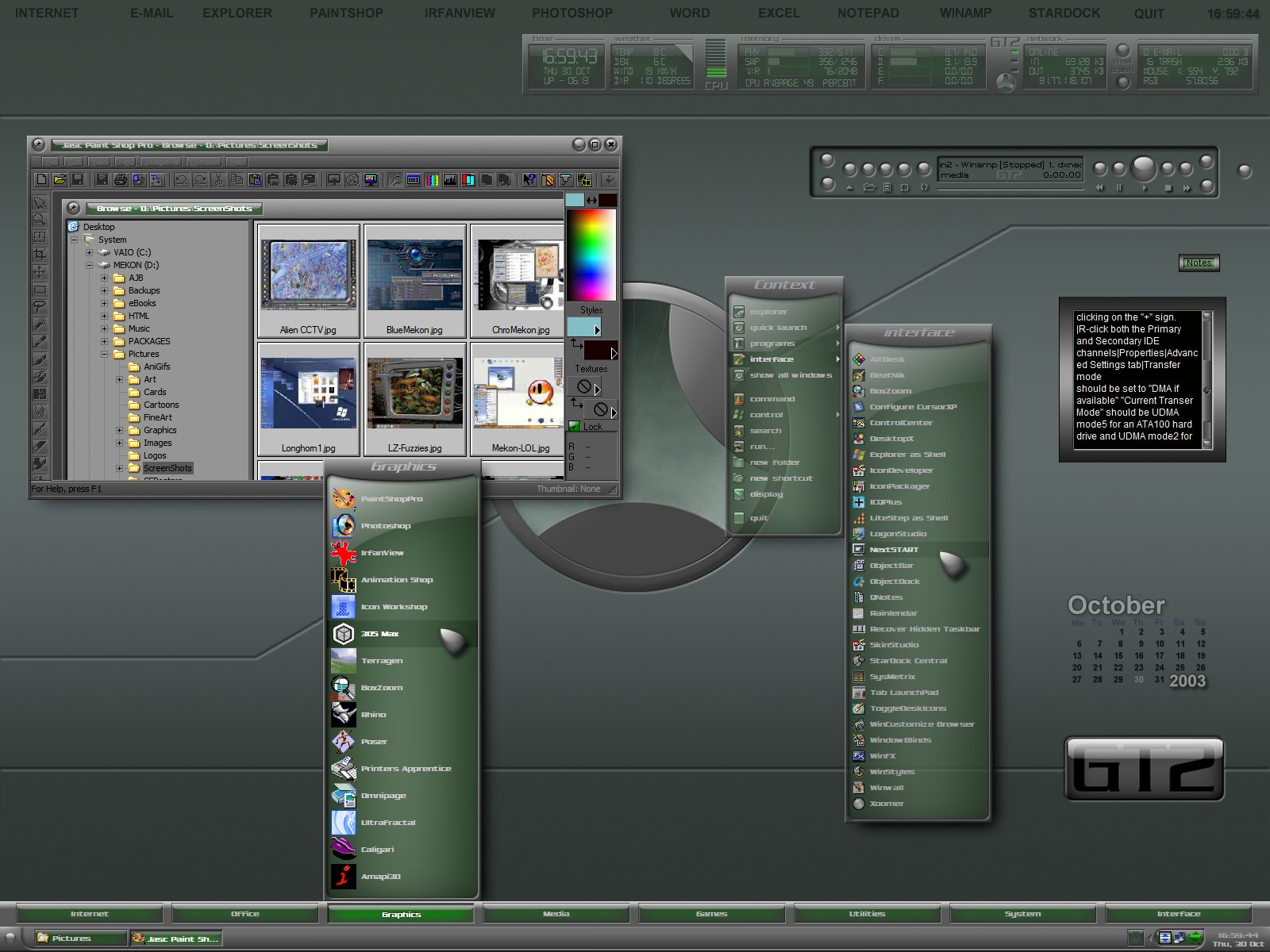This screenshot has width=1270, height=952.
Task: Swap foreground and background colors arrow
Action: tap(591, 201)
